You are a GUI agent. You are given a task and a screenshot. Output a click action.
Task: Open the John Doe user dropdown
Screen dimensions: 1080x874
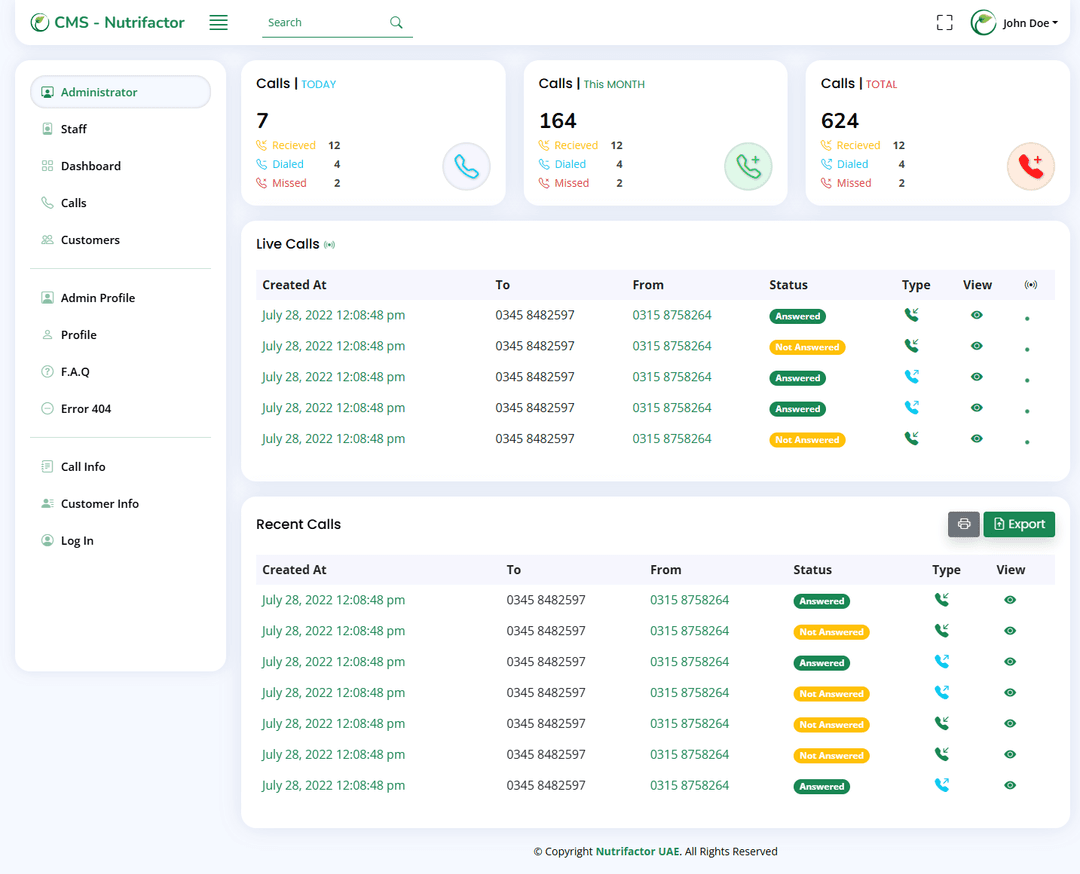click(1015, 23)
